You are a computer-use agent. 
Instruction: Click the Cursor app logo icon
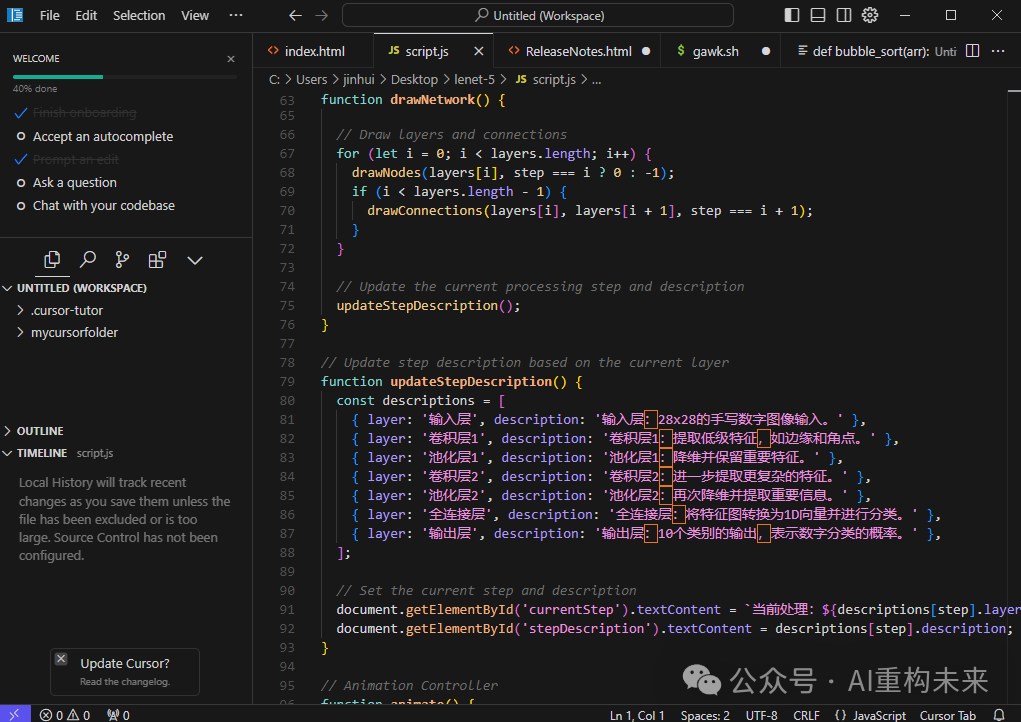click(x=15, y=15)
